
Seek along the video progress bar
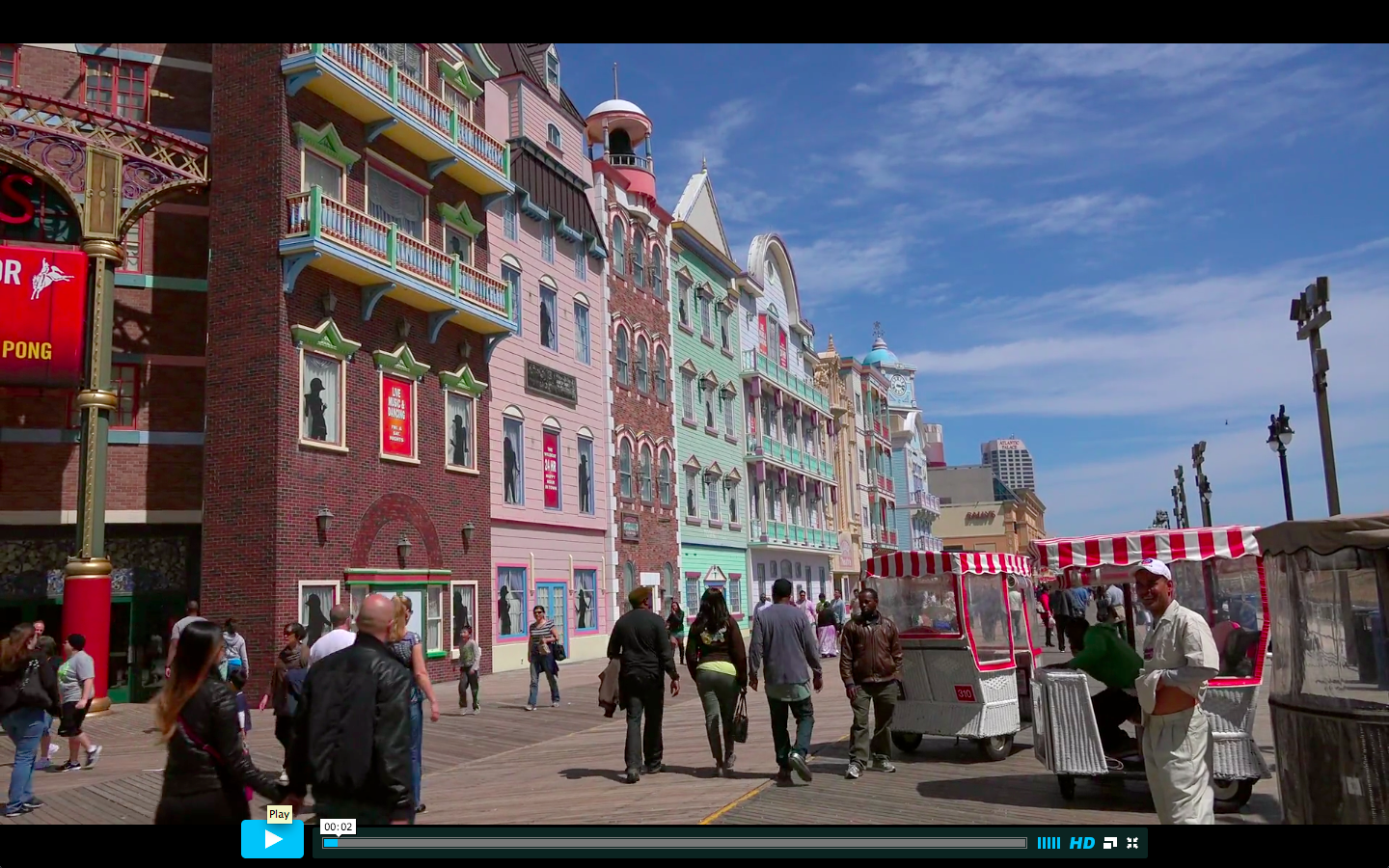click(674, 843)
